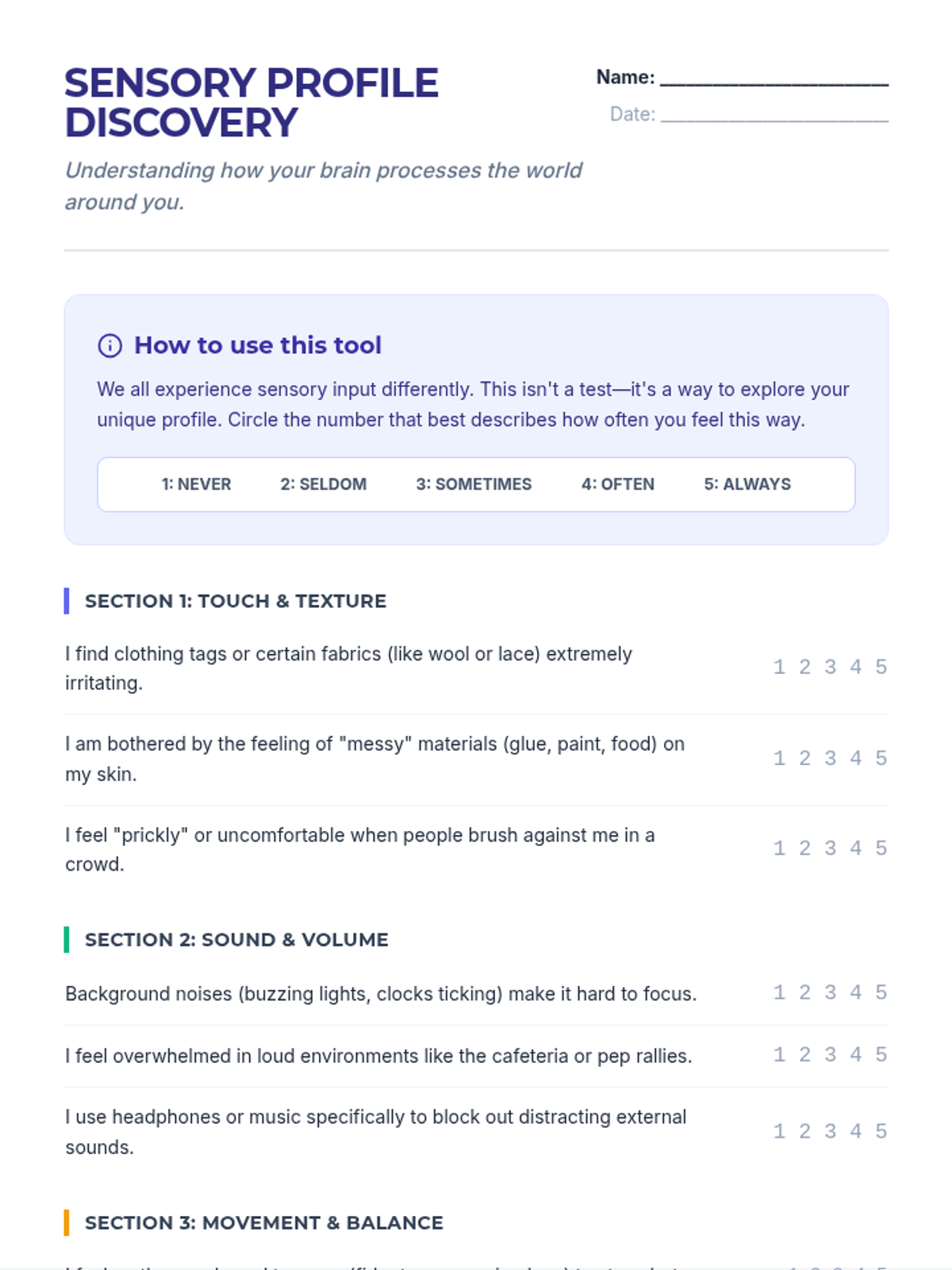The height and width of the screenshot is (1270, 952).
Task: Choose rating 3 for loud environments statement
Action: (x=830, y=1054)
